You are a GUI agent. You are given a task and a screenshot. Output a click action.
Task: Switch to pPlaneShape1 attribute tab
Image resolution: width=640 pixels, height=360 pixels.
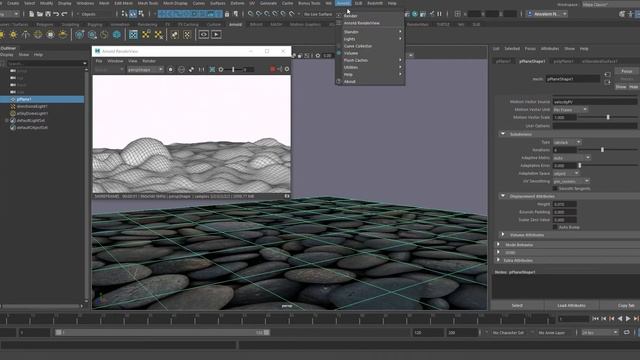(x=532, y=61)
